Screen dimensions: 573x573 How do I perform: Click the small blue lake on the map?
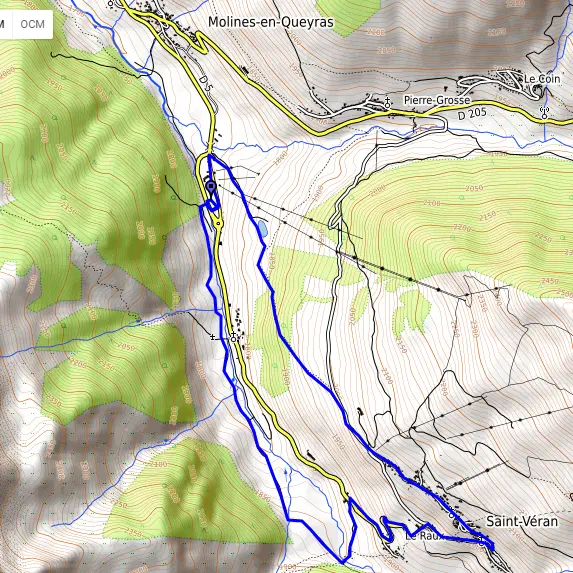pyautogui.click(x=262, y=228)
